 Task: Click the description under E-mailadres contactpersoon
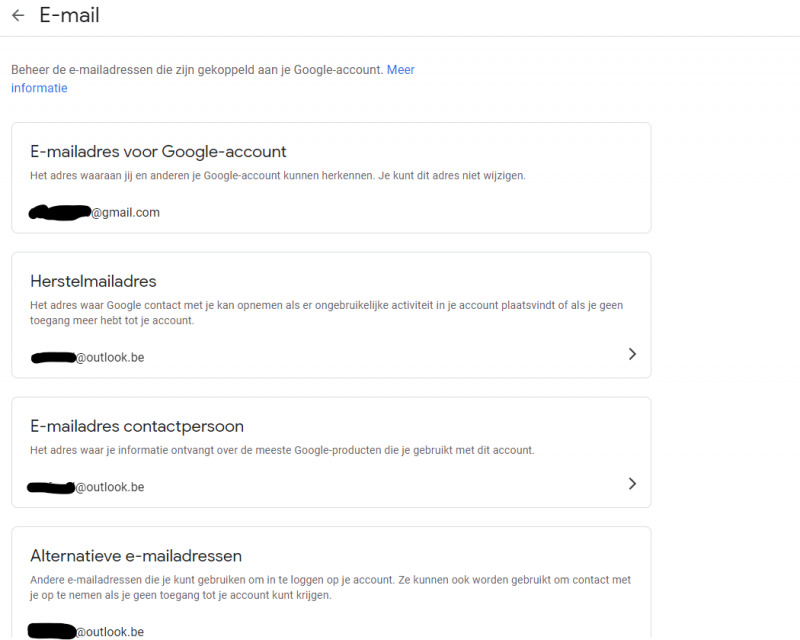pyautogui.click(x=282, y=450)
